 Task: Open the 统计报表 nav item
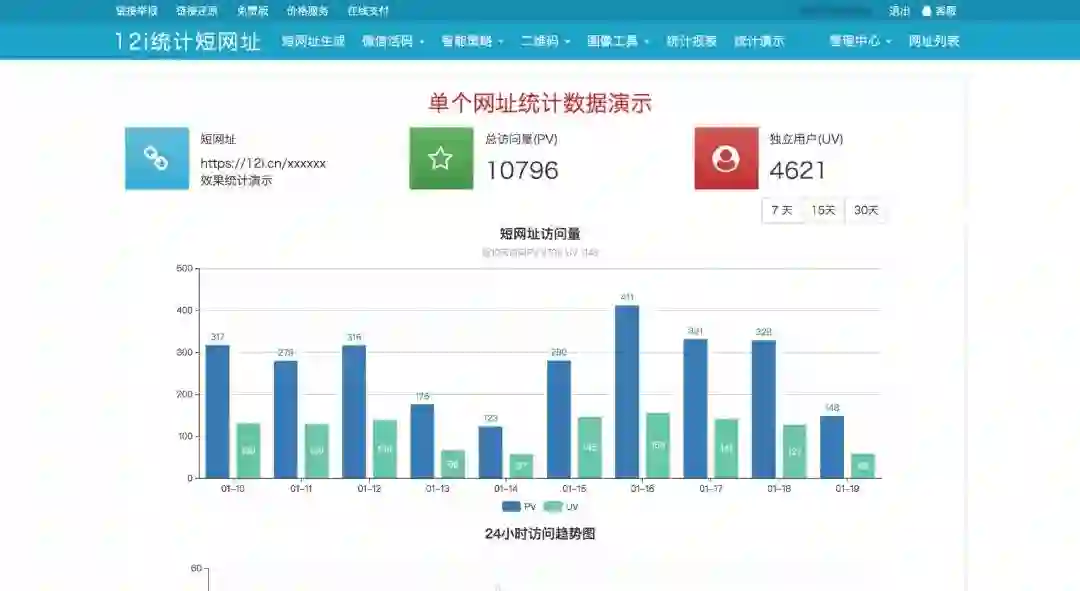click(x=692, y=41)
